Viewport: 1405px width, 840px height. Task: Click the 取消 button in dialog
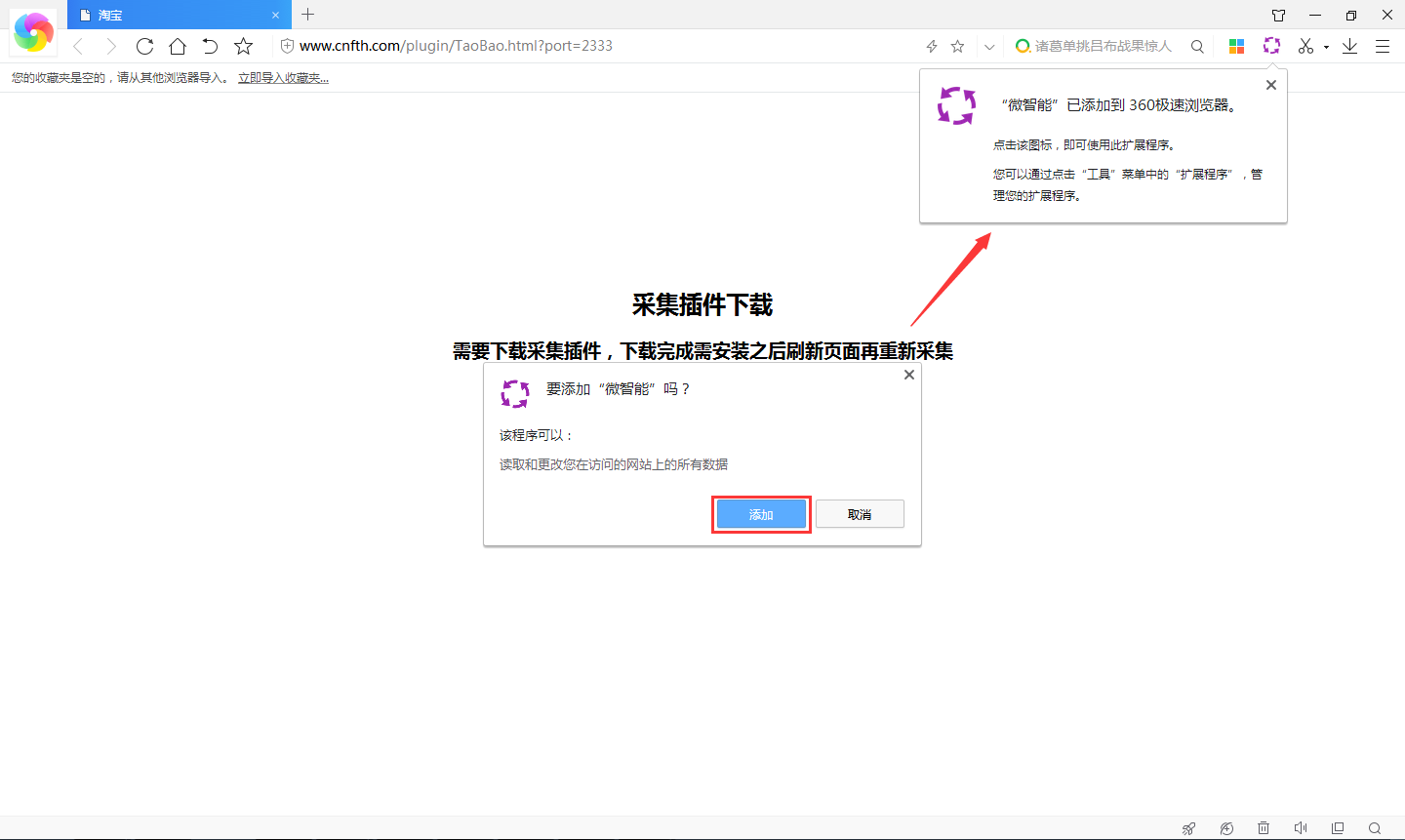[x=860, y=514]
